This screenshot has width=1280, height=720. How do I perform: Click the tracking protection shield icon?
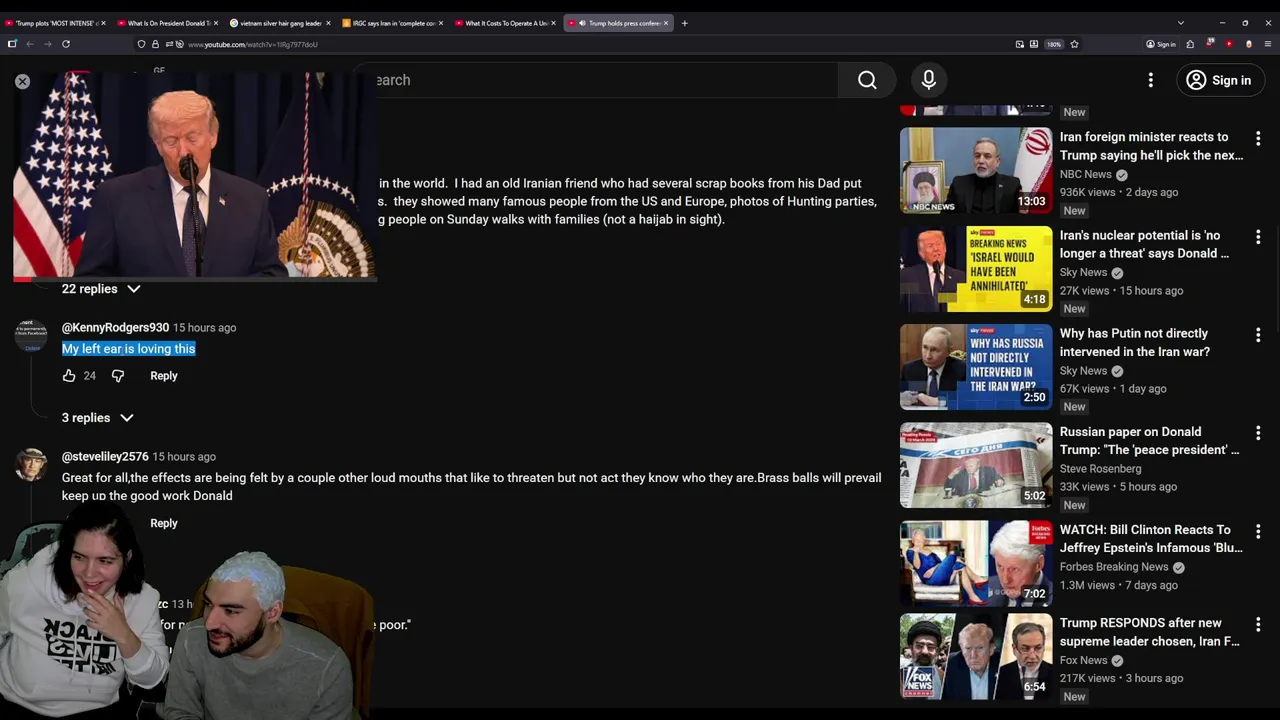[x=142, y=44]
